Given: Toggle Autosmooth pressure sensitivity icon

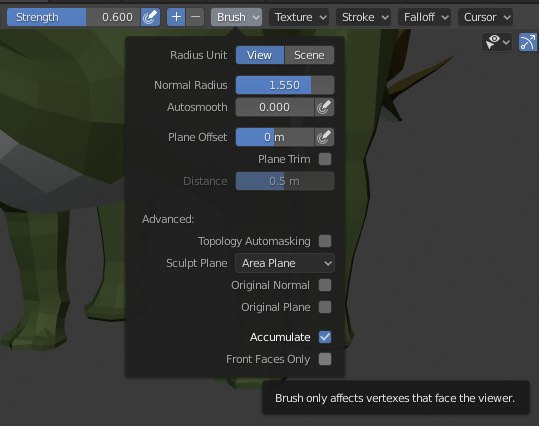Looking at the screenshot, I should click(324, 107).
